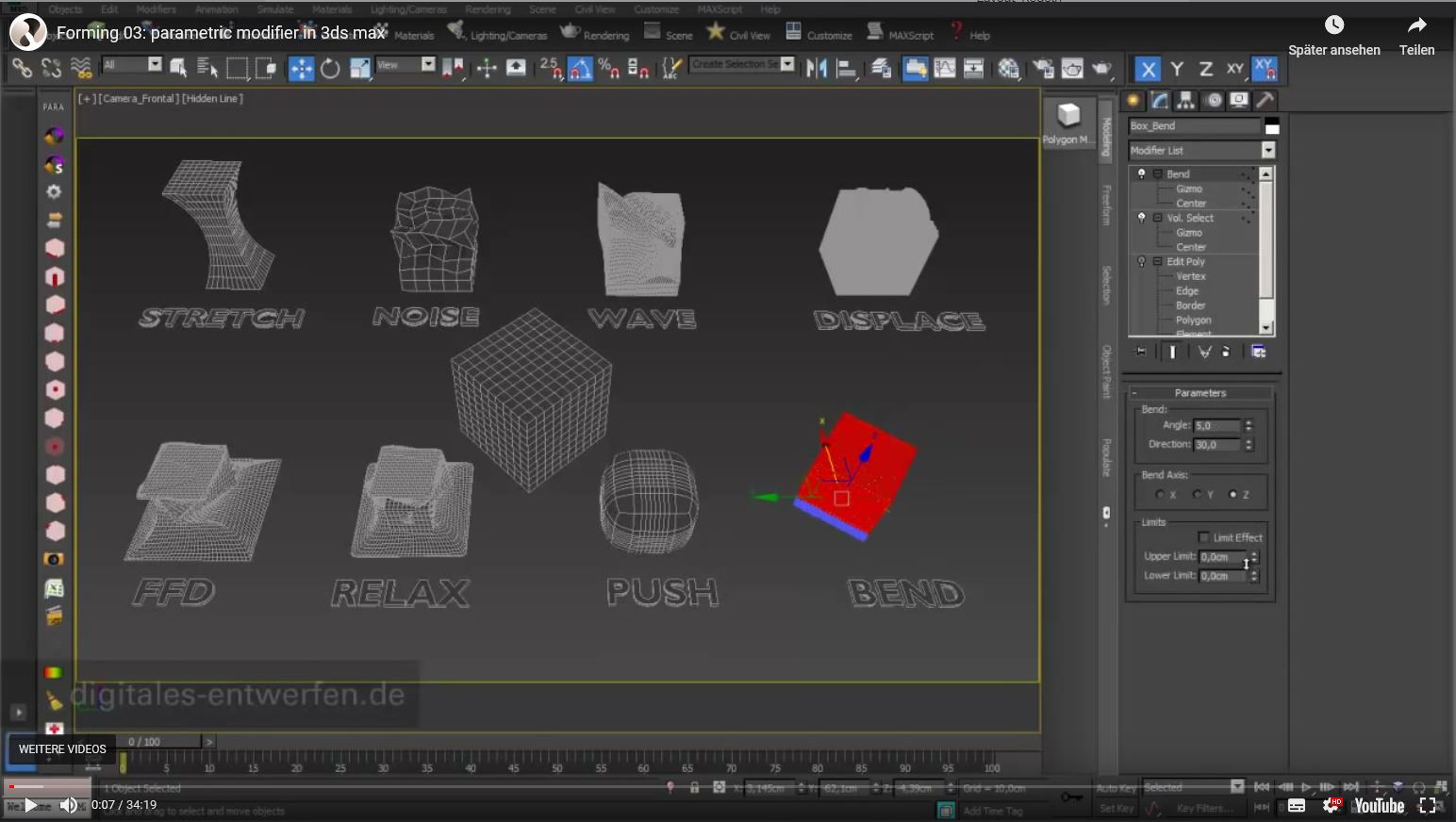
Task: Select the Select and Rotate tool
Action: [329, 68]
